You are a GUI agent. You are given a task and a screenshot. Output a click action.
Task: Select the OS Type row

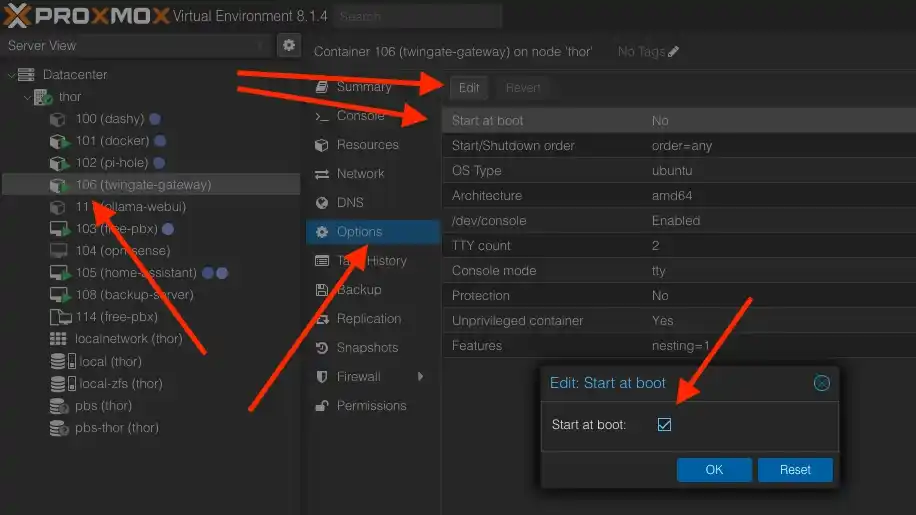pyautogui.click(x=679, y=170)
